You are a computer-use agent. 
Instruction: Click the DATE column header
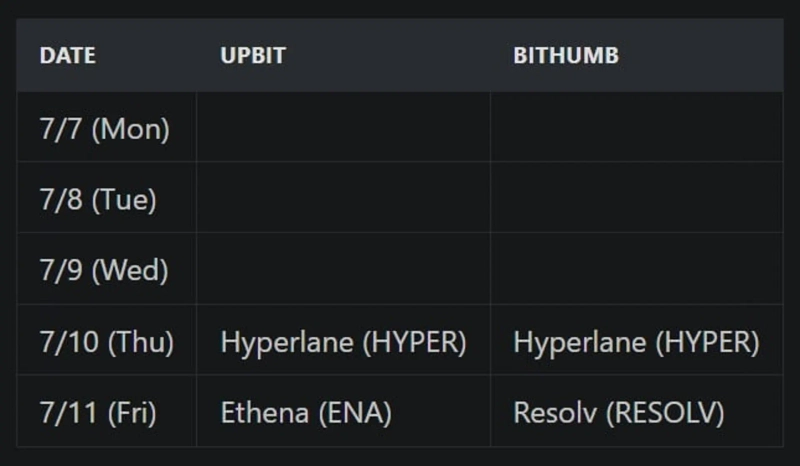(x=66, y=56)
